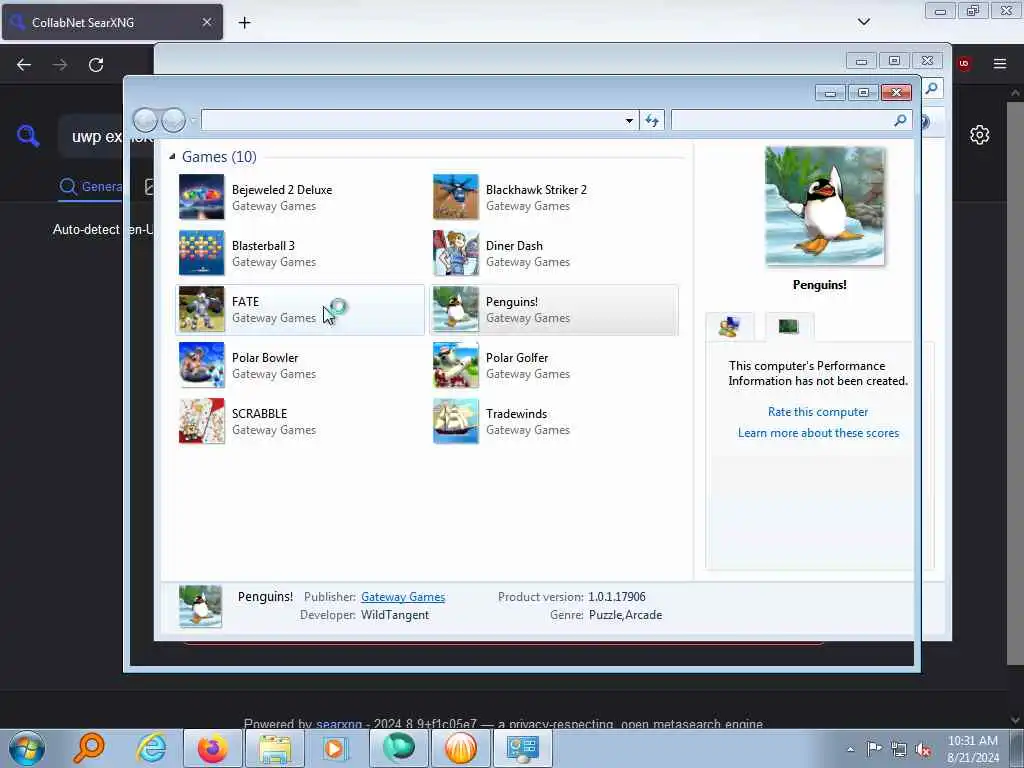The width and height of the screenshot is (1024, 768).
Task: Open Rate this computer link
Action: pos(818,411)
